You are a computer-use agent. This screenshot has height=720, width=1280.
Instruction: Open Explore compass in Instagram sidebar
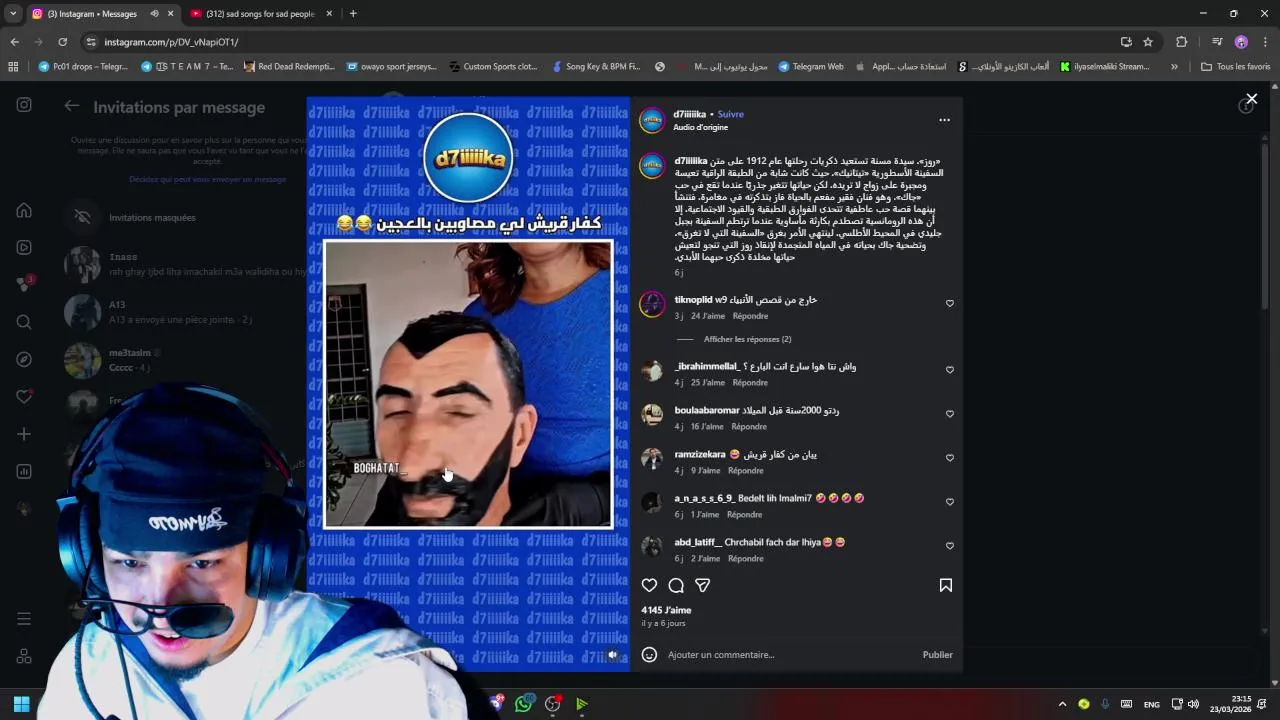point(24,359)
